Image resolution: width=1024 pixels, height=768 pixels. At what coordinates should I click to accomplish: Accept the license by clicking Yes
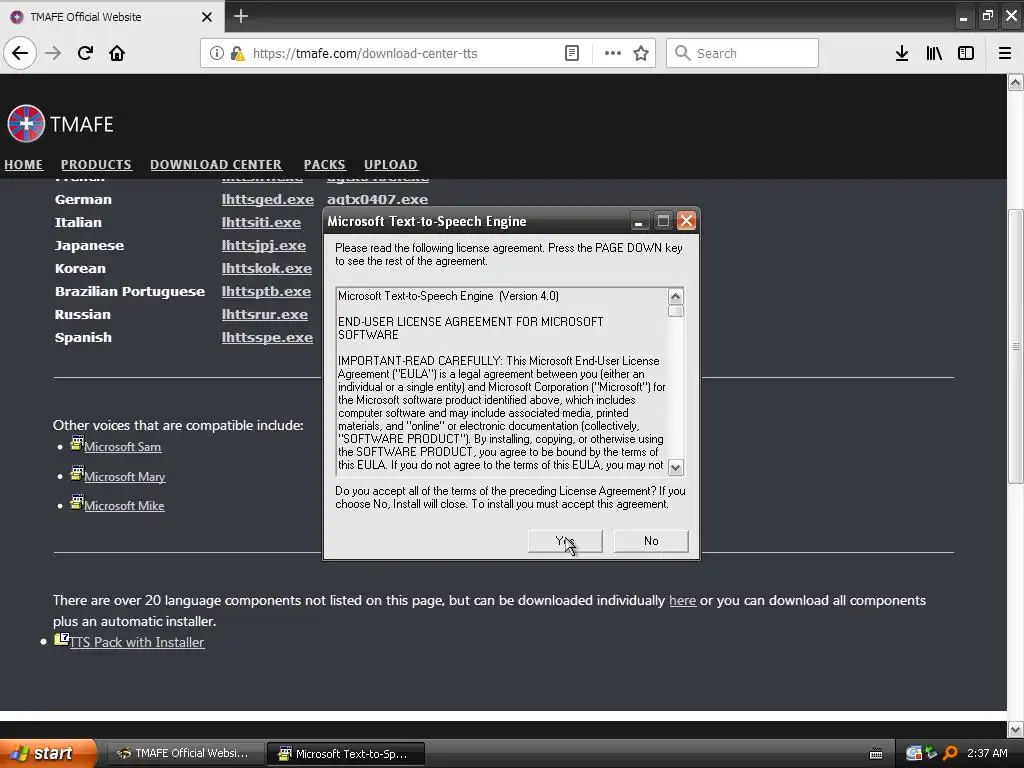click(x=565, y=541)
